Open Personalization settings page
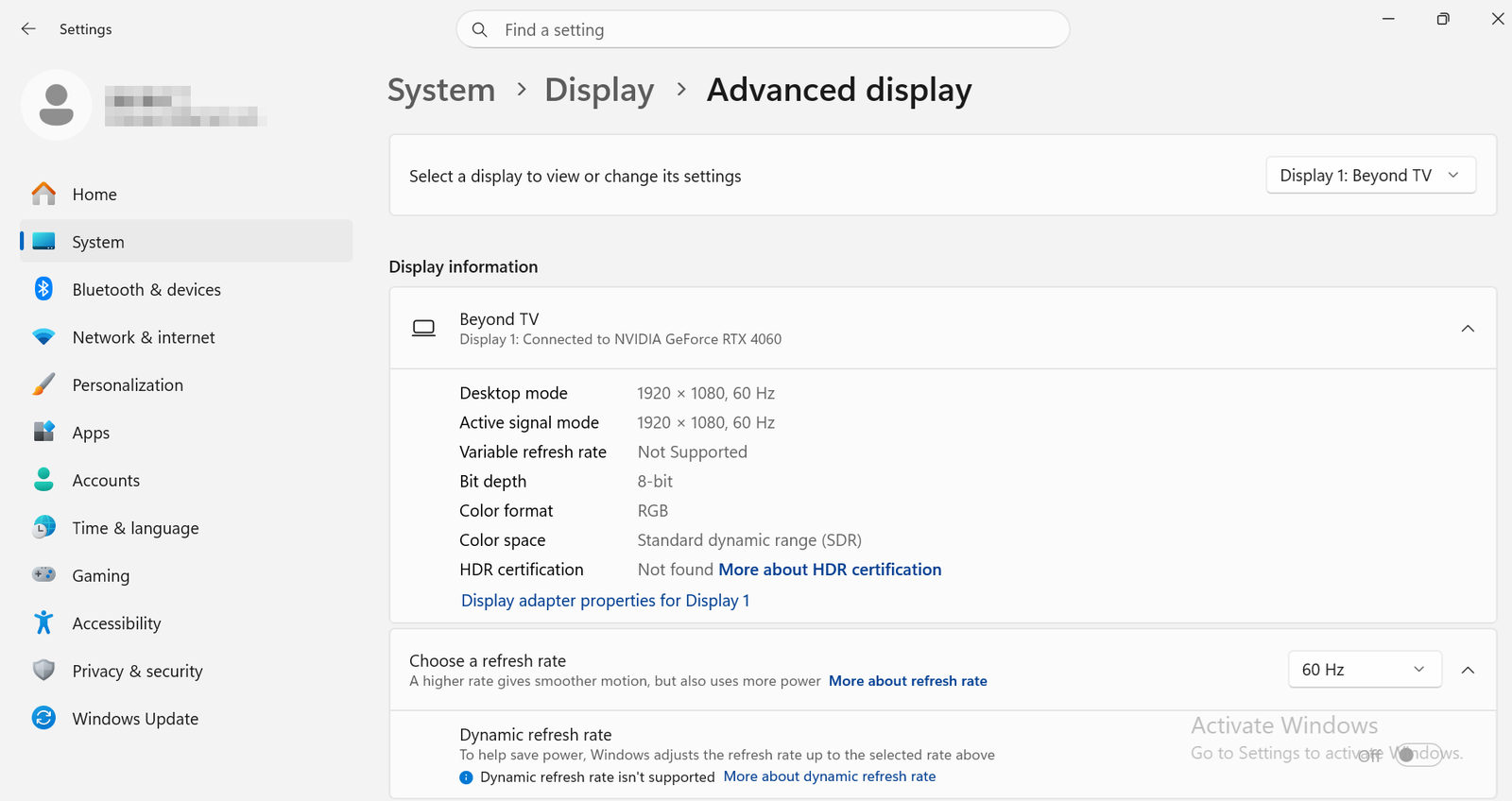This screenshot has width=1512, height=801. pyautogui.click(x=186, y=385)
